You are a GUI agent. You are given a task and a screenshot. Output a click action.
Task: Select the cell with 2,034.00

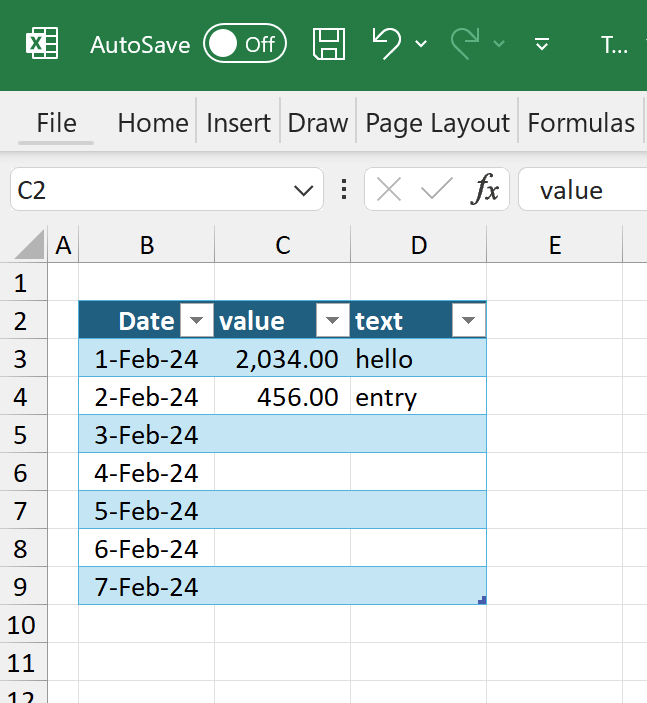coord(282,359)
